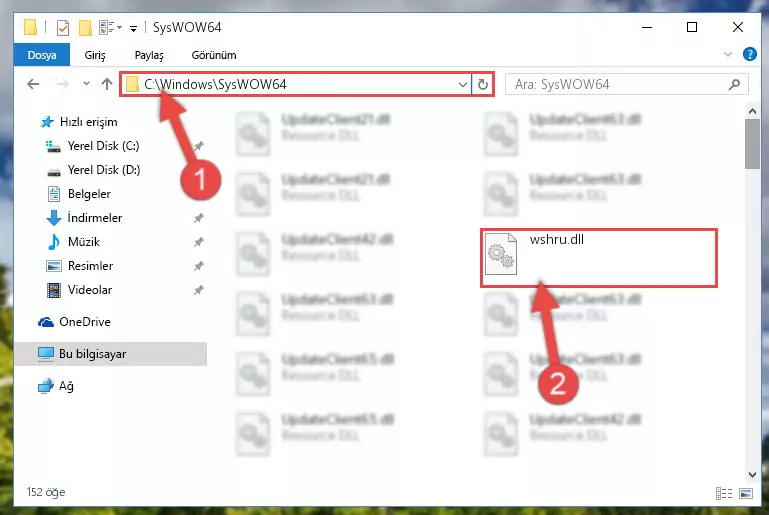Switch to large icons view in status bar

click(x=746, y=493)
